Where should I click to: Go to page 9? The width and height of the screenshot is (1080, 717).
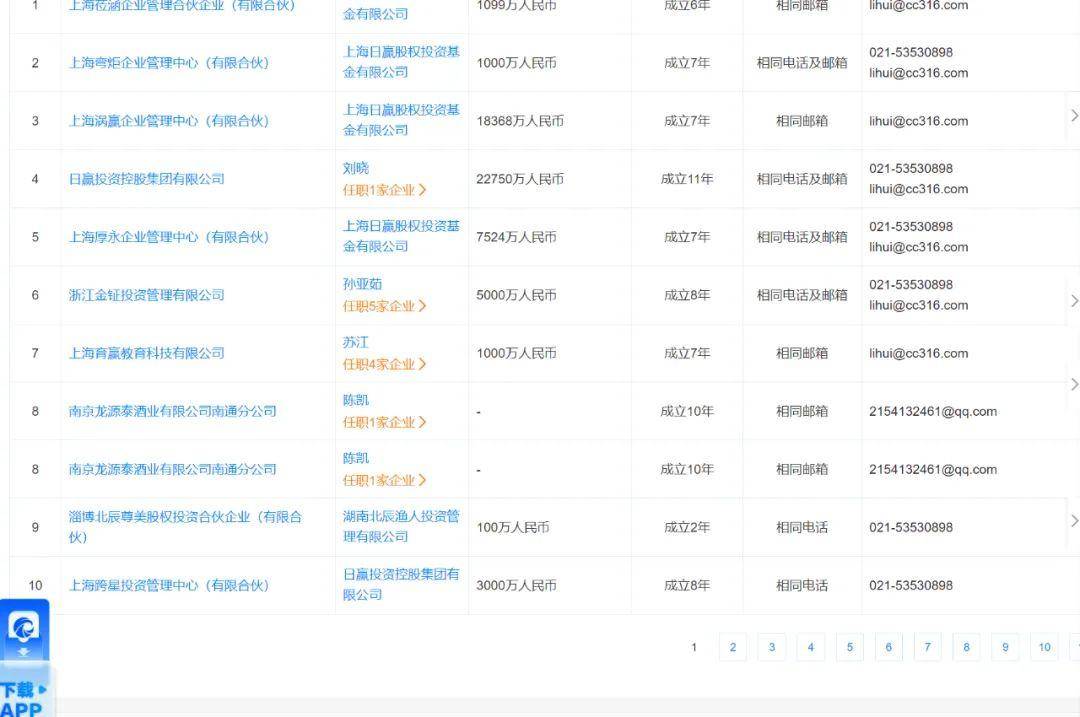pyautogui.click(x=1005, y=647)
